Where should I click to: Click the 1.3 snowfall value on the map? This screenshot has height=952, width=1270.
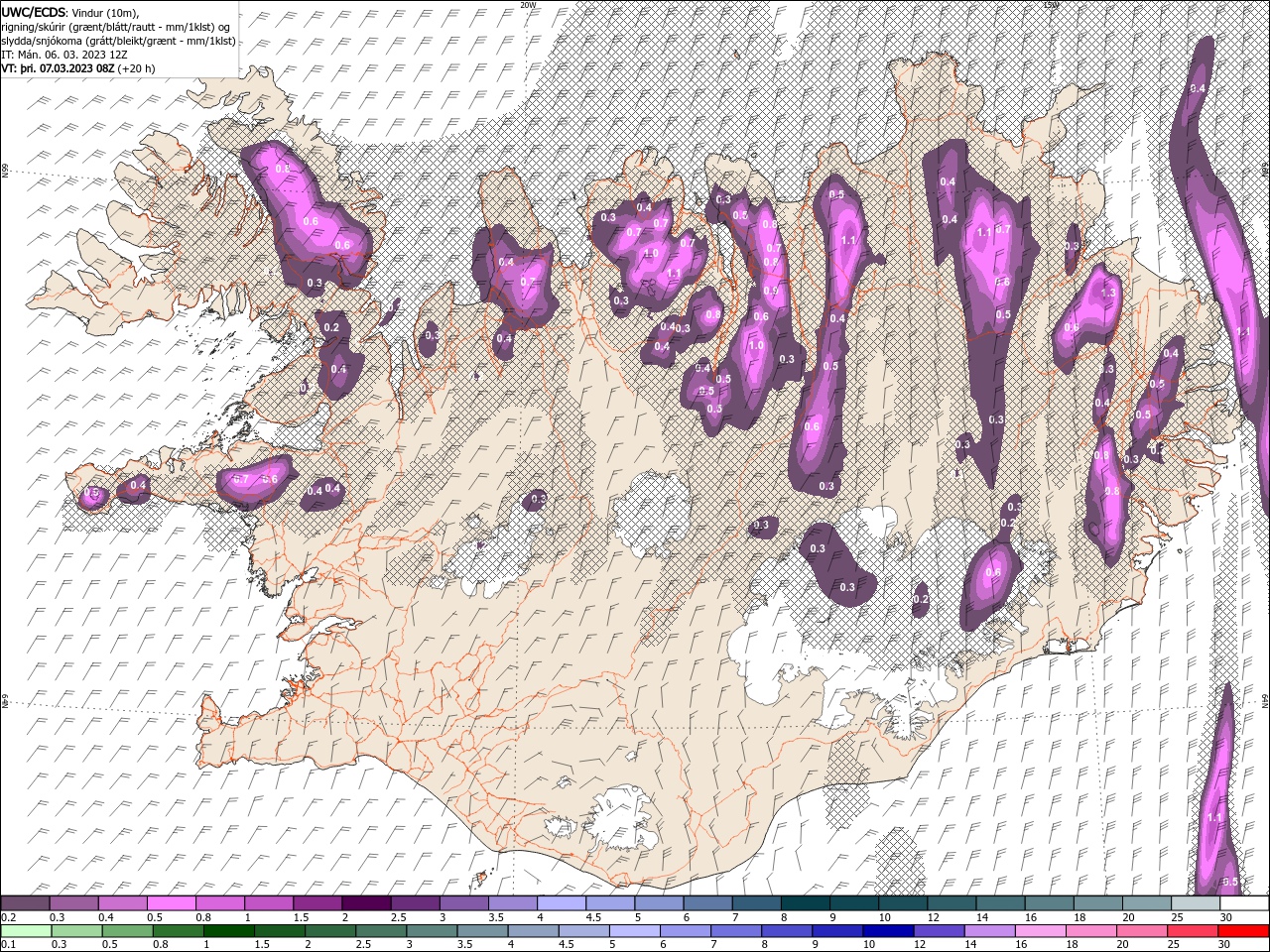[1108, 294]
